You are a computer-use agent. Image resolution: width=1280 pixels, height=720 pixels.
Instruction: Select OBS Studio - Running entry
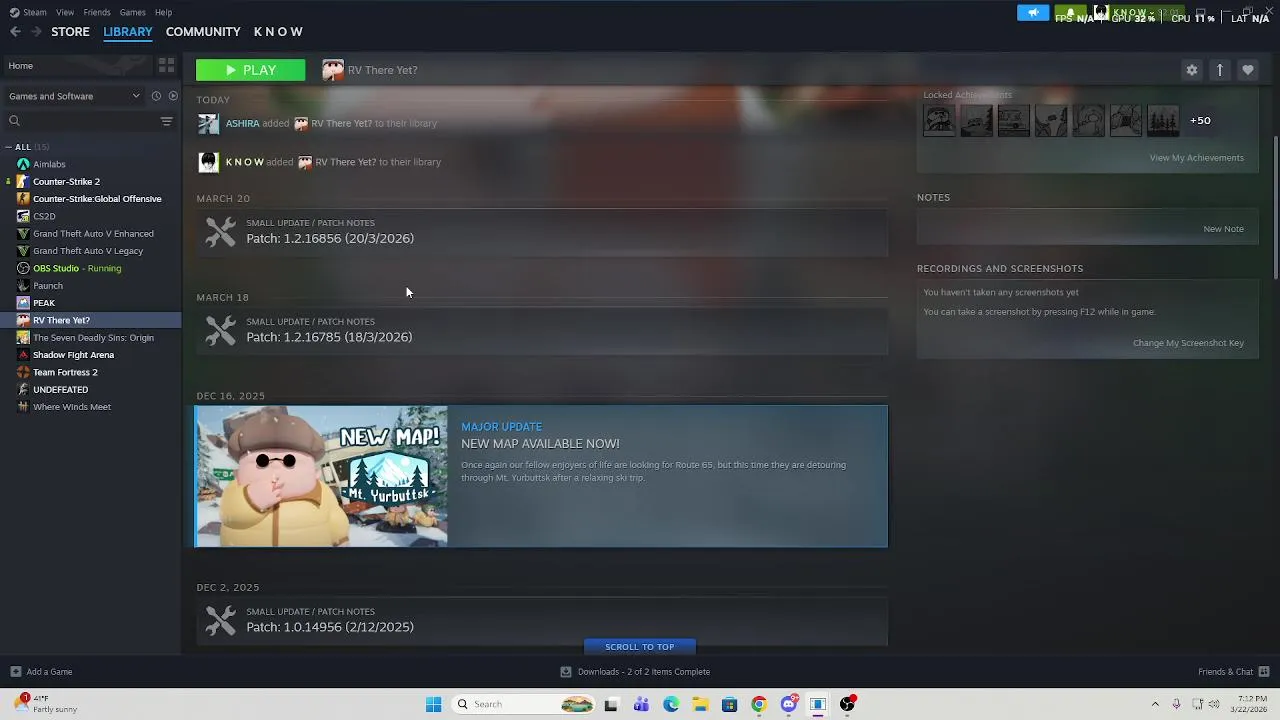pyautogui.click(x=77, y=268)
